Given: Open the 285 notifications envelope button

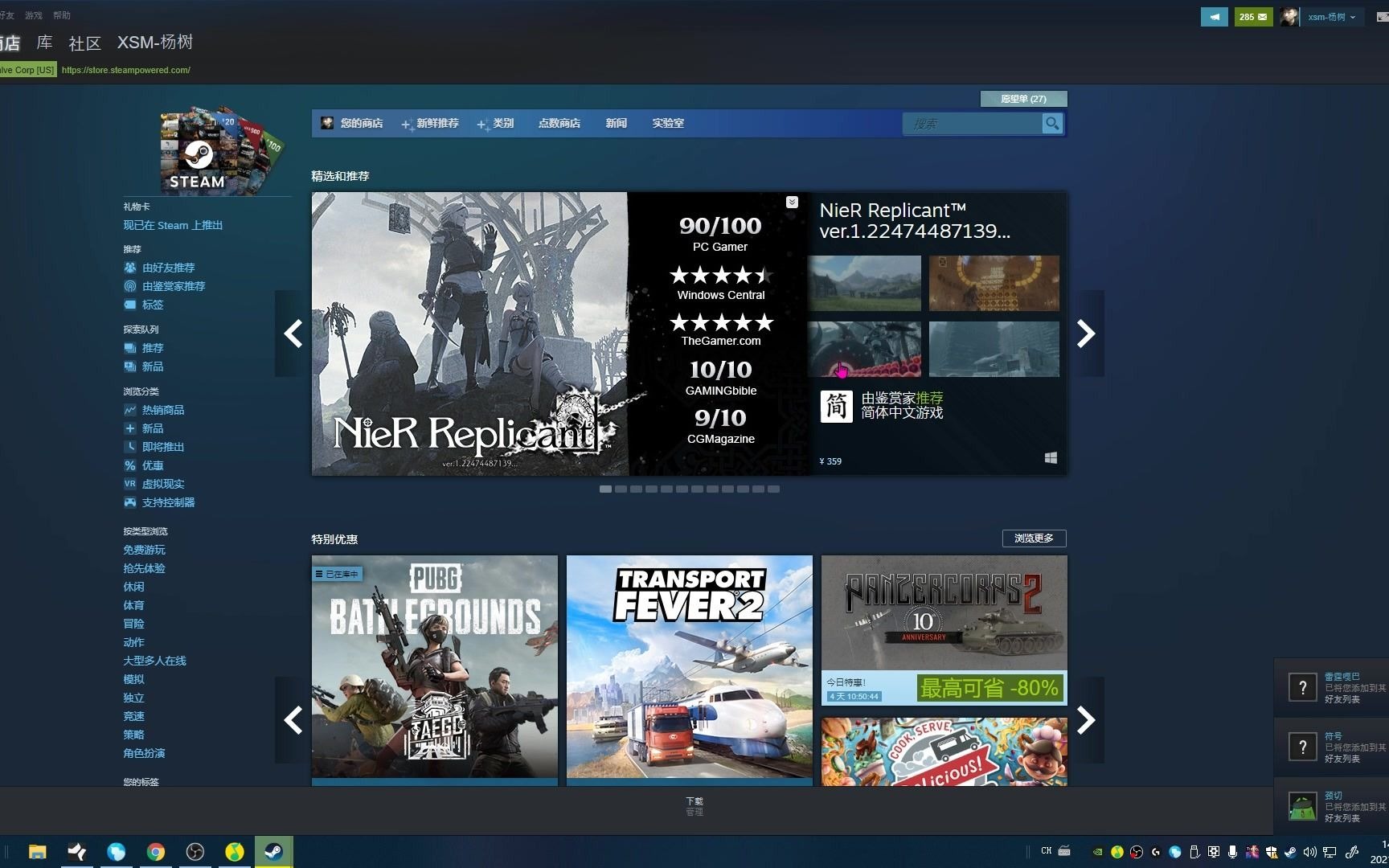Looking at the screenshot, I should (1253, 17).
